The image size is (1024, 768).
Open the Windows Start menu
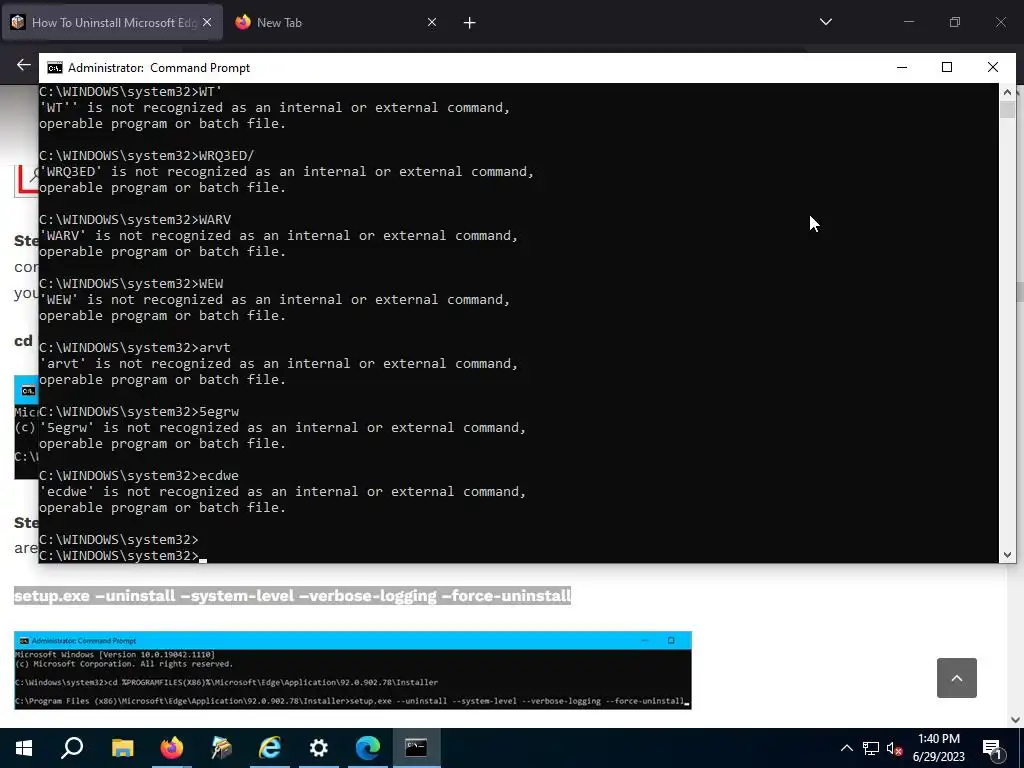tap(24, 748)
